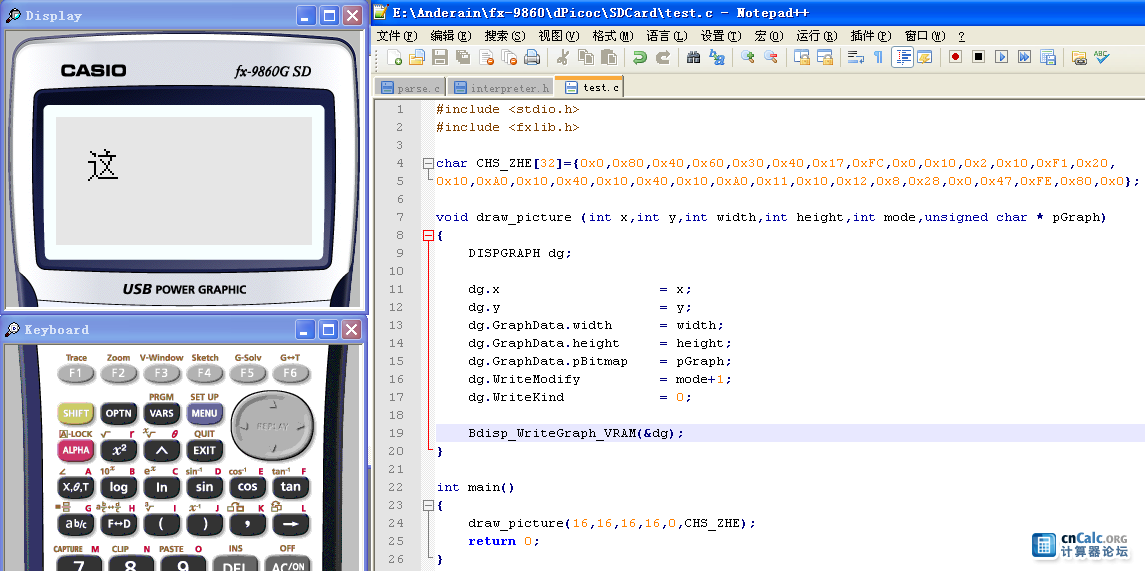Open the 运行(R) menu
1145x571 pixels.
tap(817, 35)
